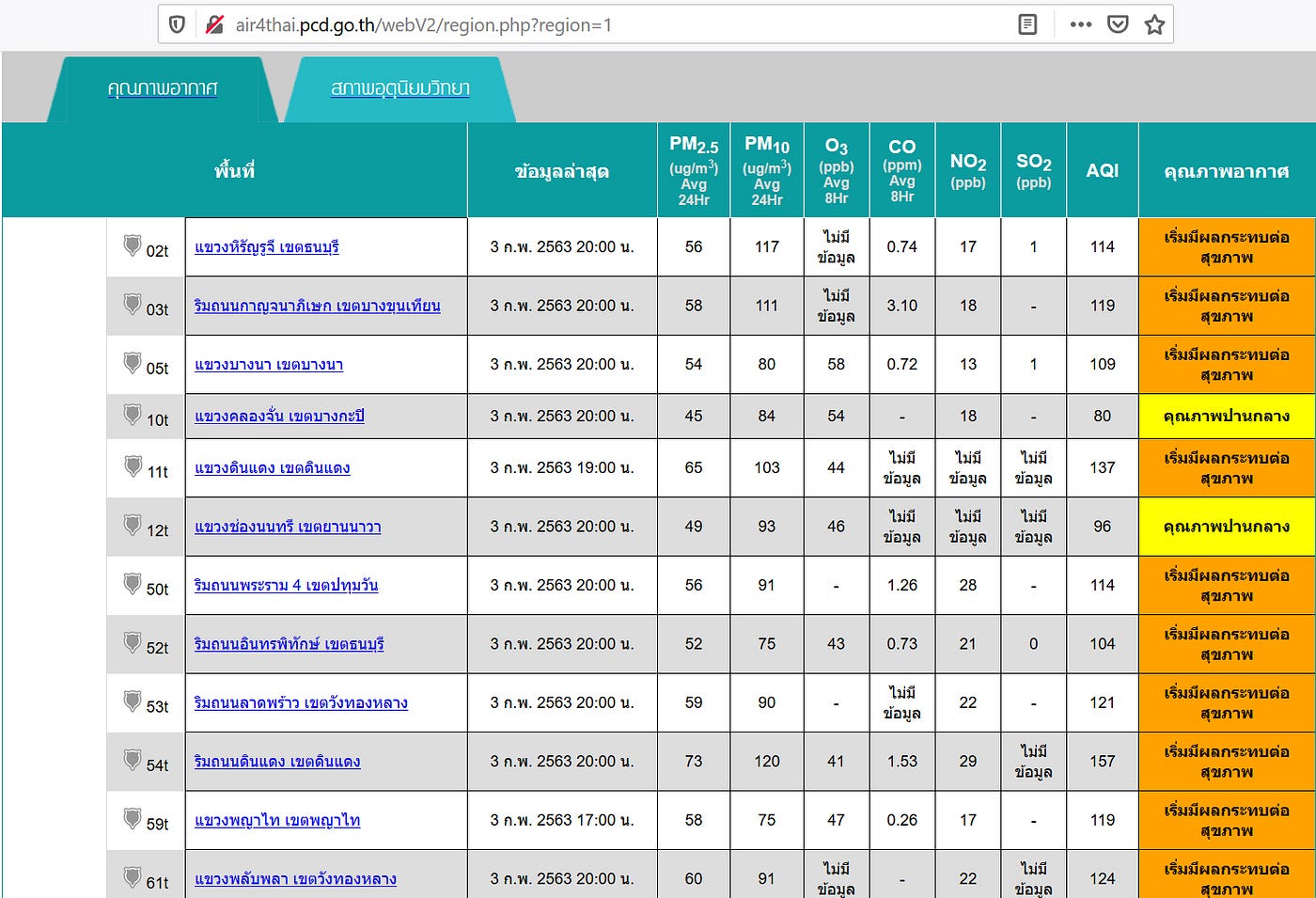Click station marker icon for 52t
Image resolution: width=1316 pixels, height=898 pixels.
133,643
